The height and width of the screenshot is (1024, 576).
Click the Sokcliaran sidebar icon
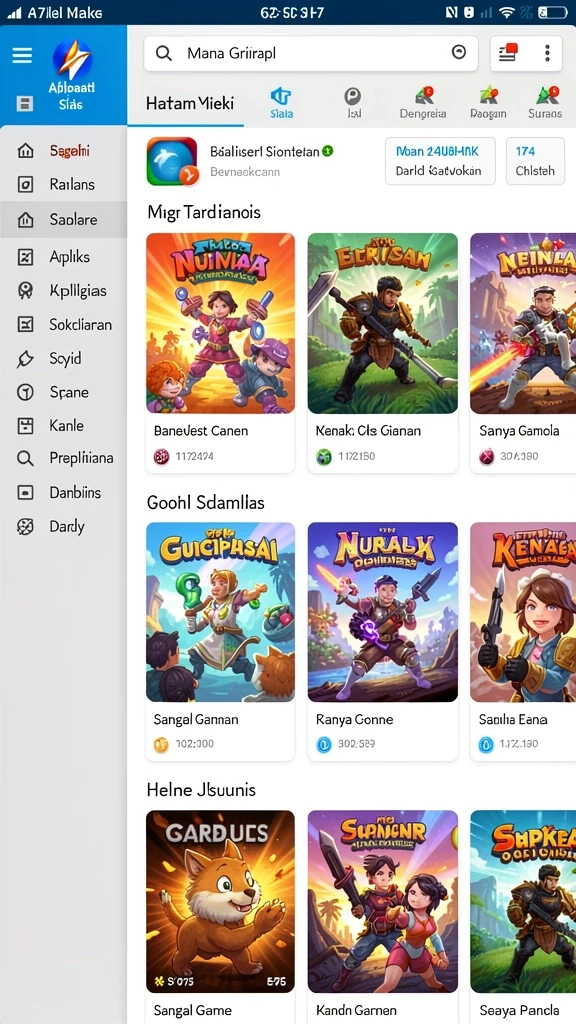point(25,324)
